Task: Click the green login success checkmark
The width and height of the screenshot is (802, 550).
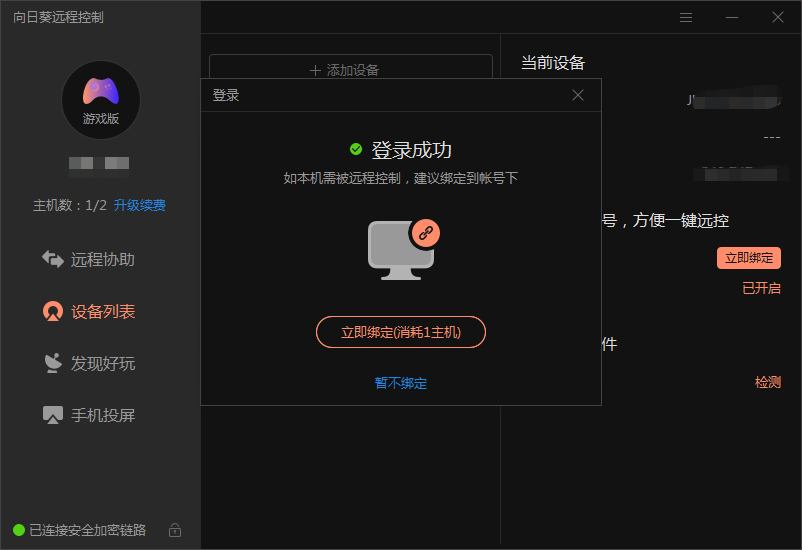Action: [356, 149]
